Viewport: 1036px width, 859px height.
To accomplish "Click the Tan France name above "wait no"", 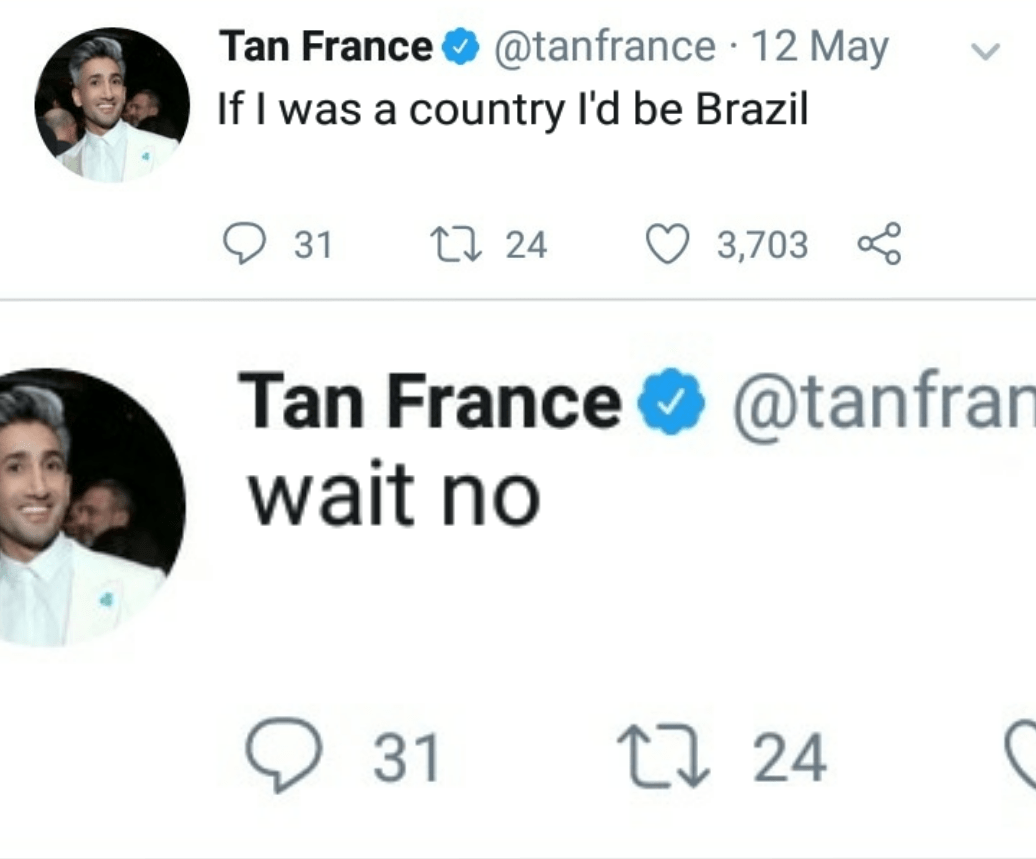I will pos(430,403).
